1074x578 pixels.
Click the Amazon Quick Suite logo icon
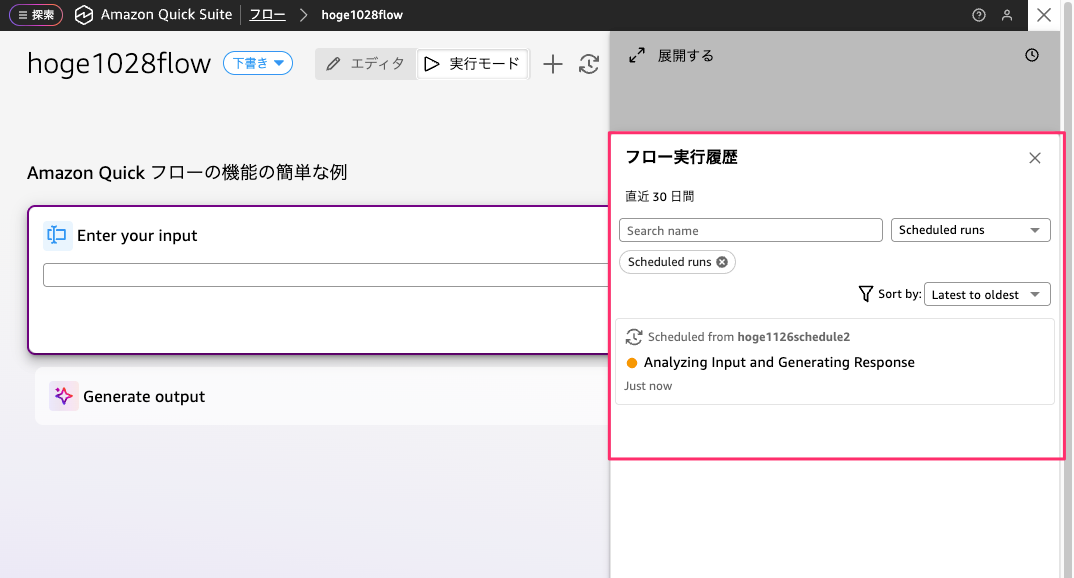click(84, 15)
